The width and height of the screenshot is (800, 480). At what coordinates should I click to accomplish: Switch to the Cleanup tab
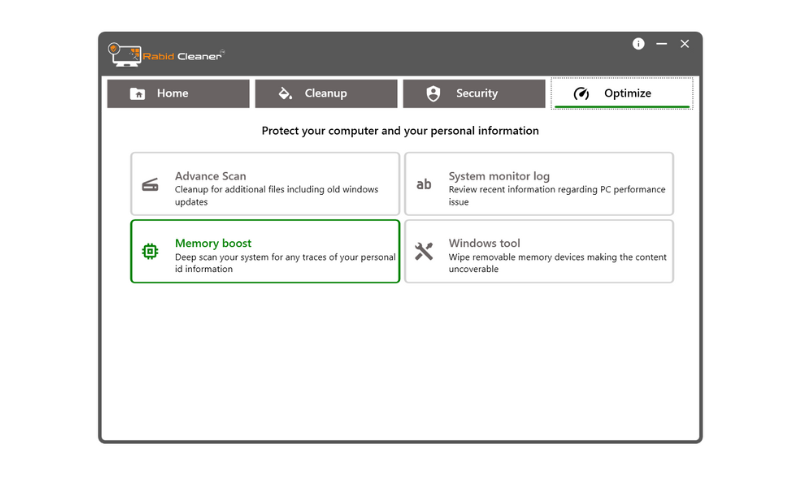(326, 93)
